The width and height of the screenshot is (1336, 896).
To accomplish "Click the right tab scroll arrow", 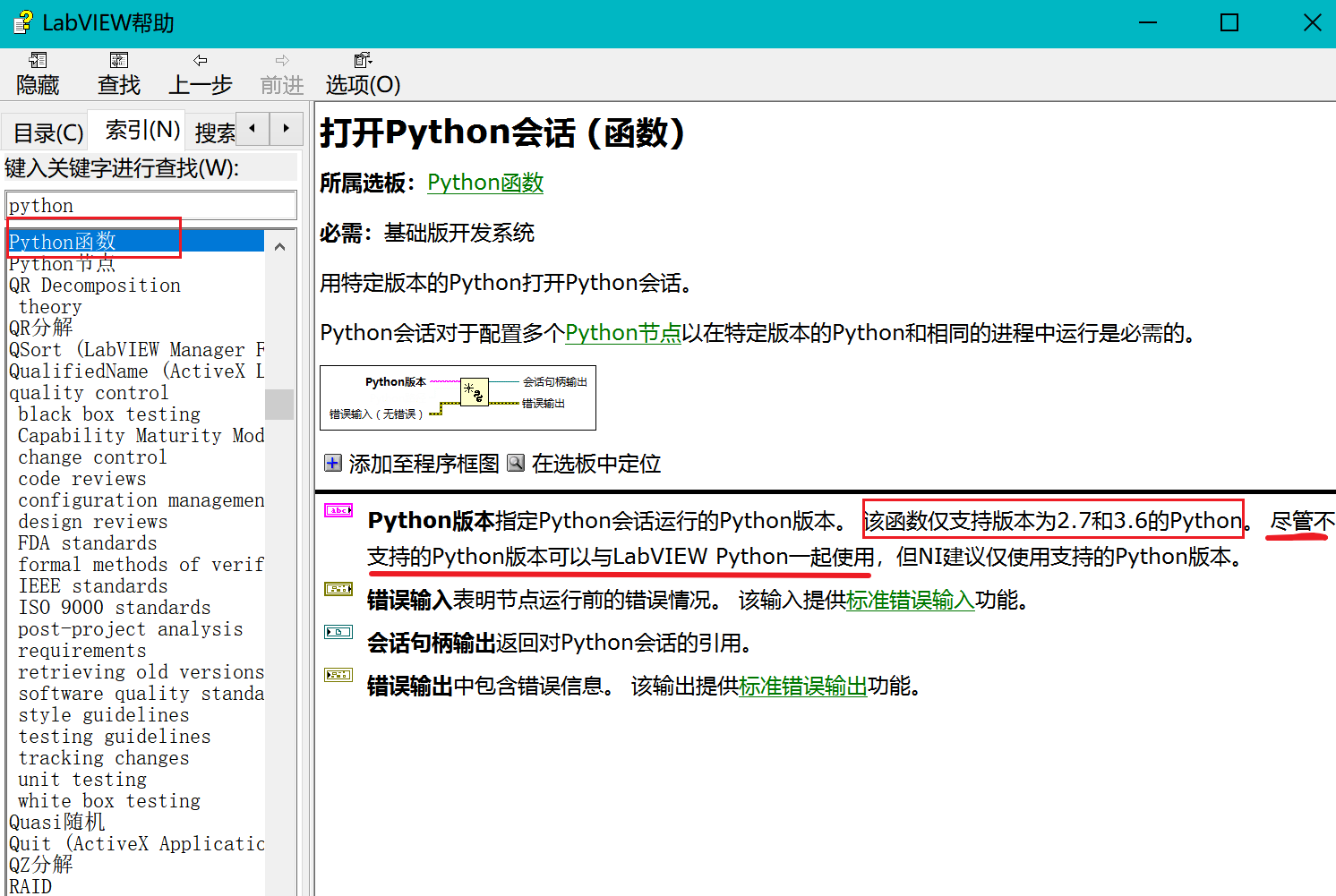I will [286, 128].
